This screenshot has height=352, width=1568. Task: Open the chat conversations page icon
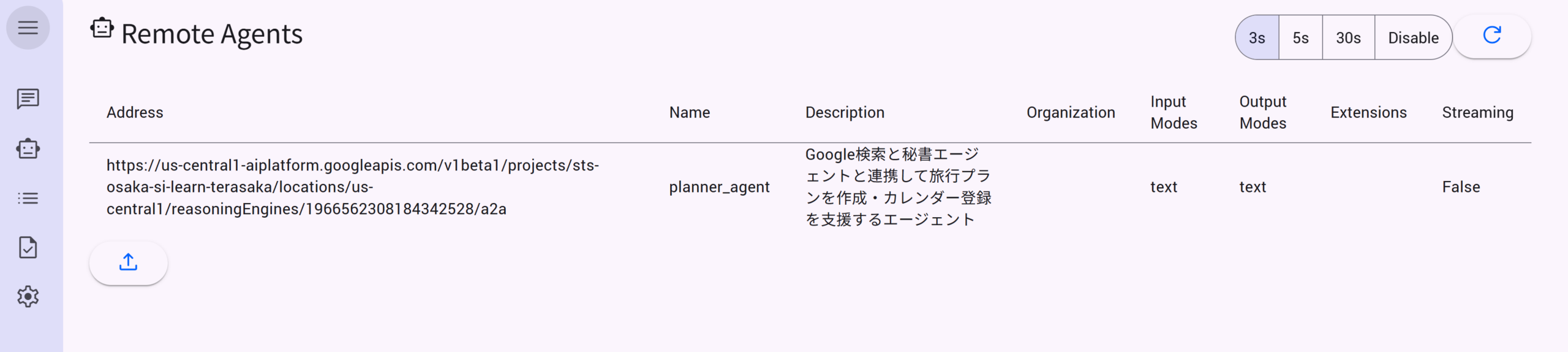[x=28, y=99]
